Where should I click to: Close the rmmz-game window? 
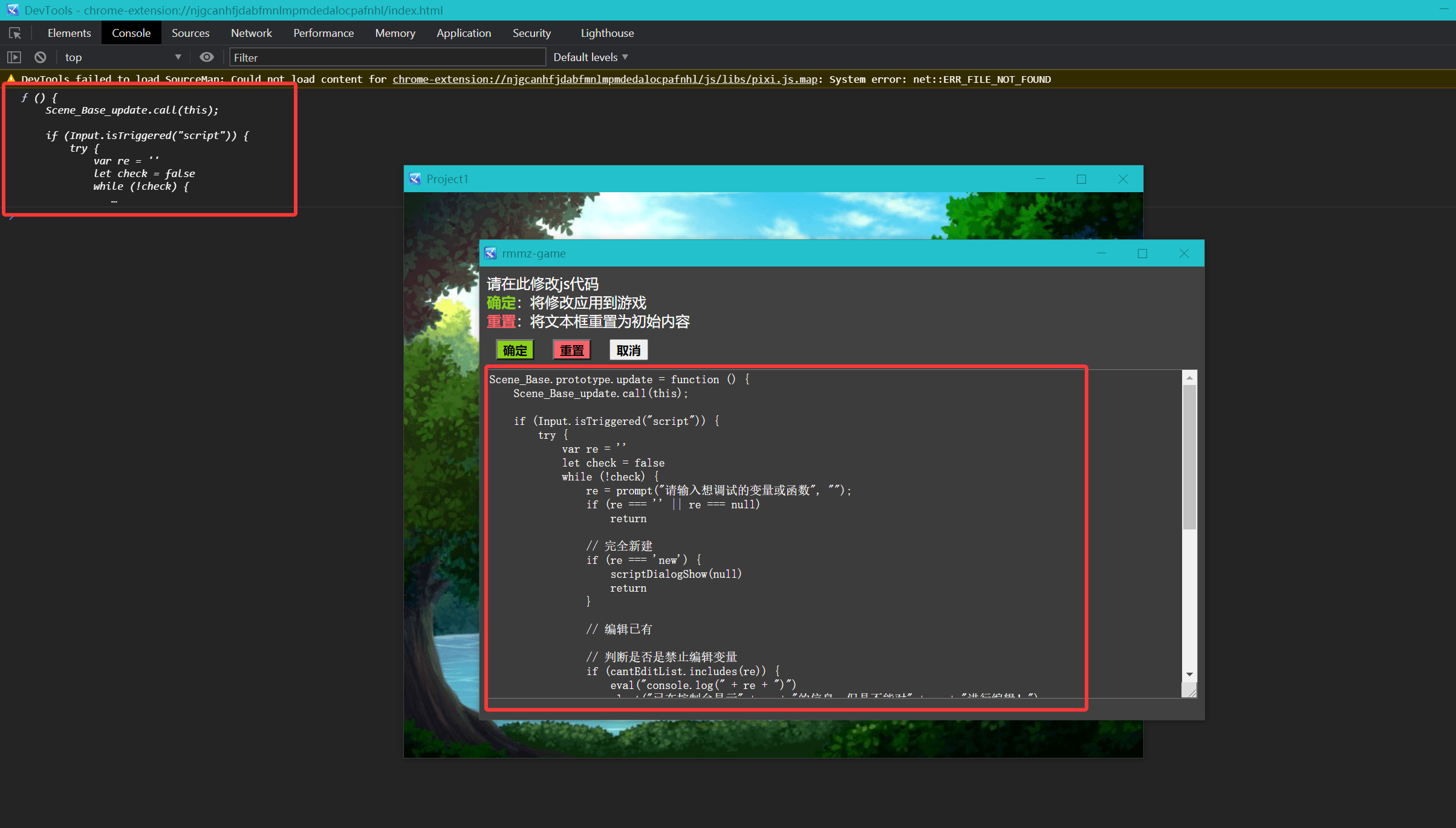(1184, 253)
